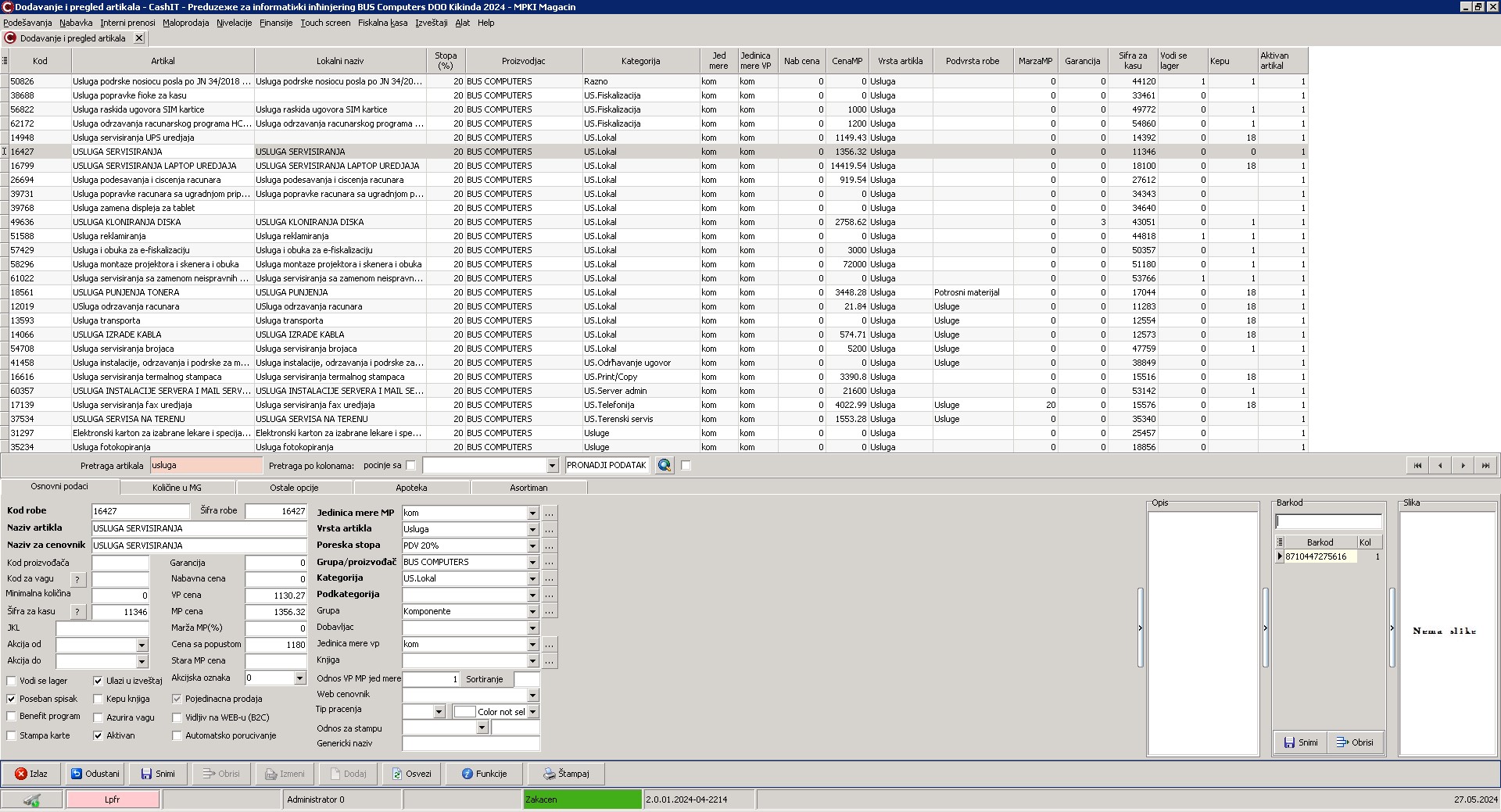Go to last record navigation arrow
The image size is (1501, 812).
pos(1485,465)
